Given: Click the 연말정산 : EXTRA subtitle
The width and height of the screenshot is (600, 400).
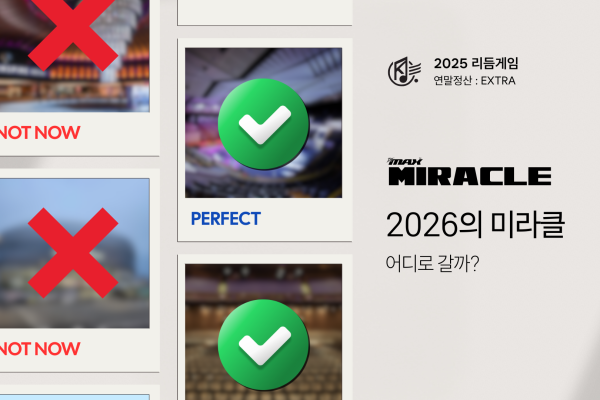Looking at the screenshot, I should tap(474, 81).
